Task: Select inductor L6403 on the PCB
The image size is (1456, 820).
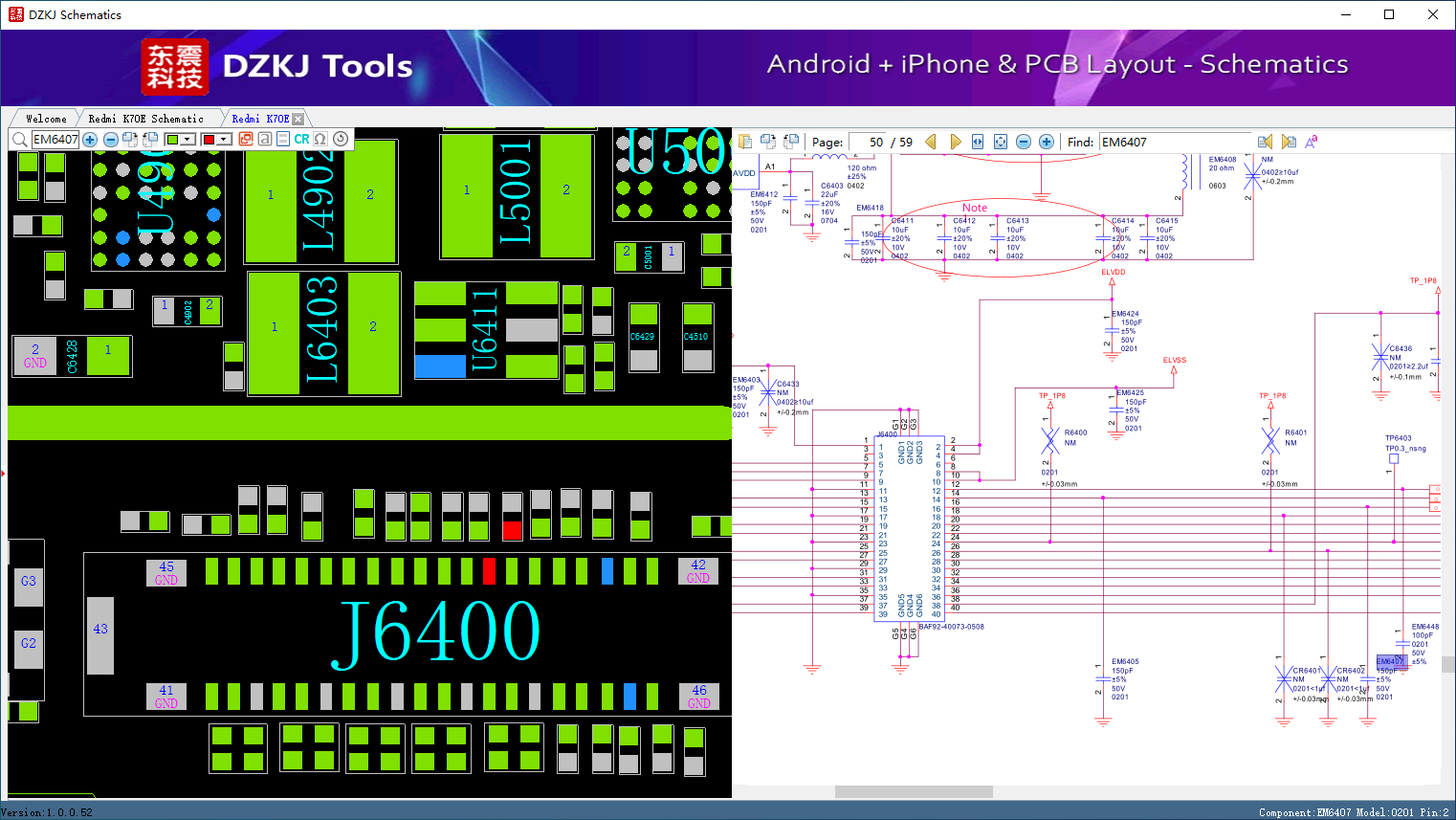Action: [x=322, y=333]
